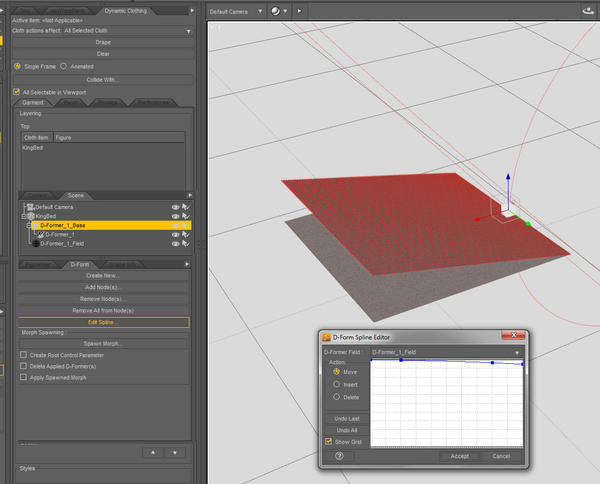Toggle selectability arrow for D-Former_1_Field

pyautogui.click(x=186, y=244)
